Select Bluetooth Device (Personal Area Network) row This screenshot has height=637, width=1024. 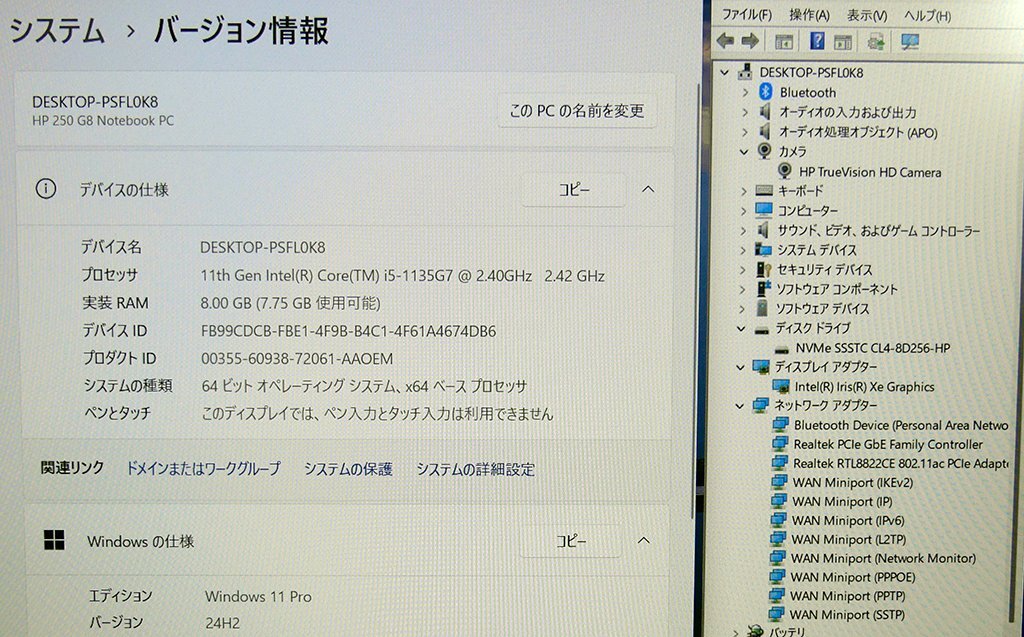click(x=892, y=425)
